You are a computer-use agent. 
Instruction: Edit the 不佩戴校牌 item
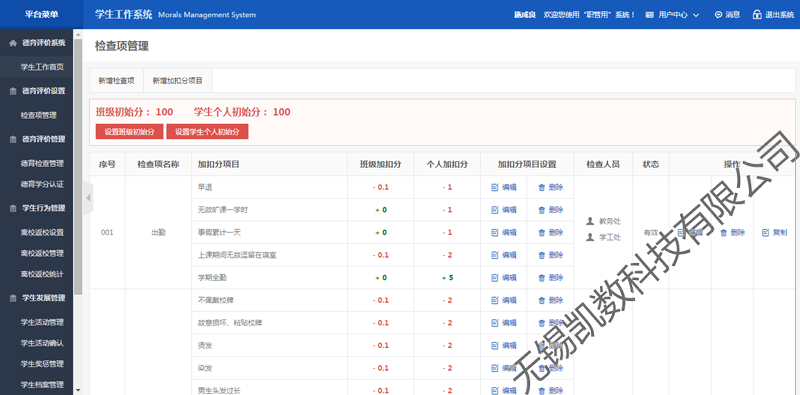point(504,300)
